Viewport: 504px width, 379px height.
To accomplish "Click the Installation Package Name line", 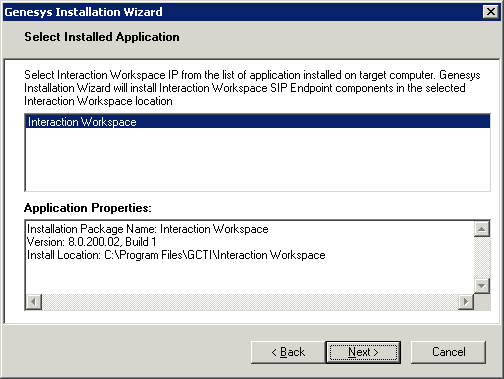I will 147,229.
